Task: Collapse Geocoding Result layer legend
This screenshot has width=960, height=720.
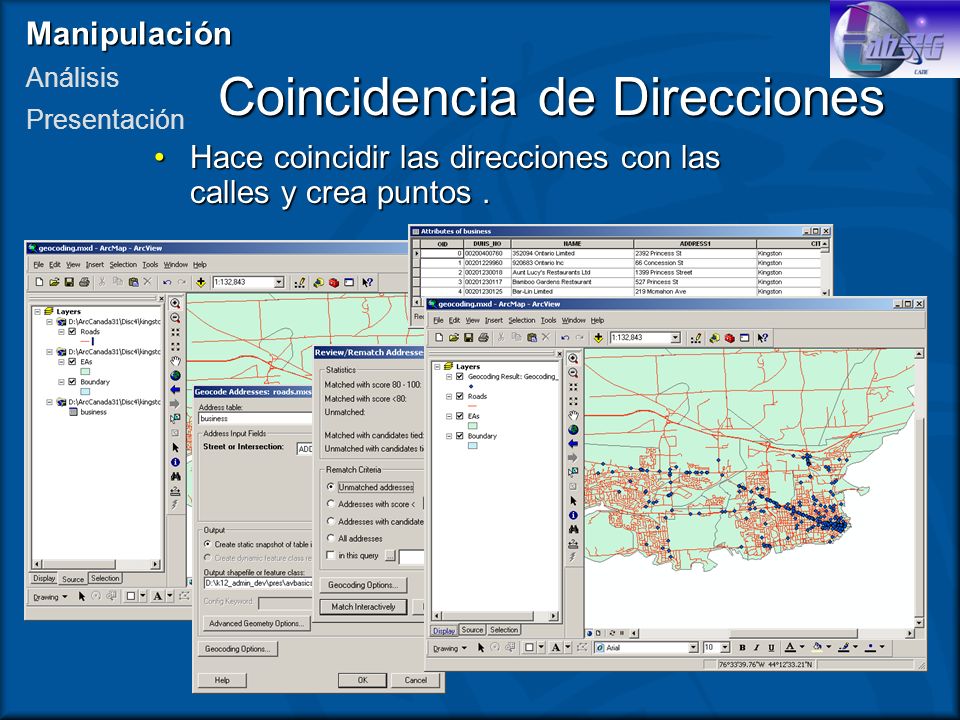Action: (x=449, y=377)
